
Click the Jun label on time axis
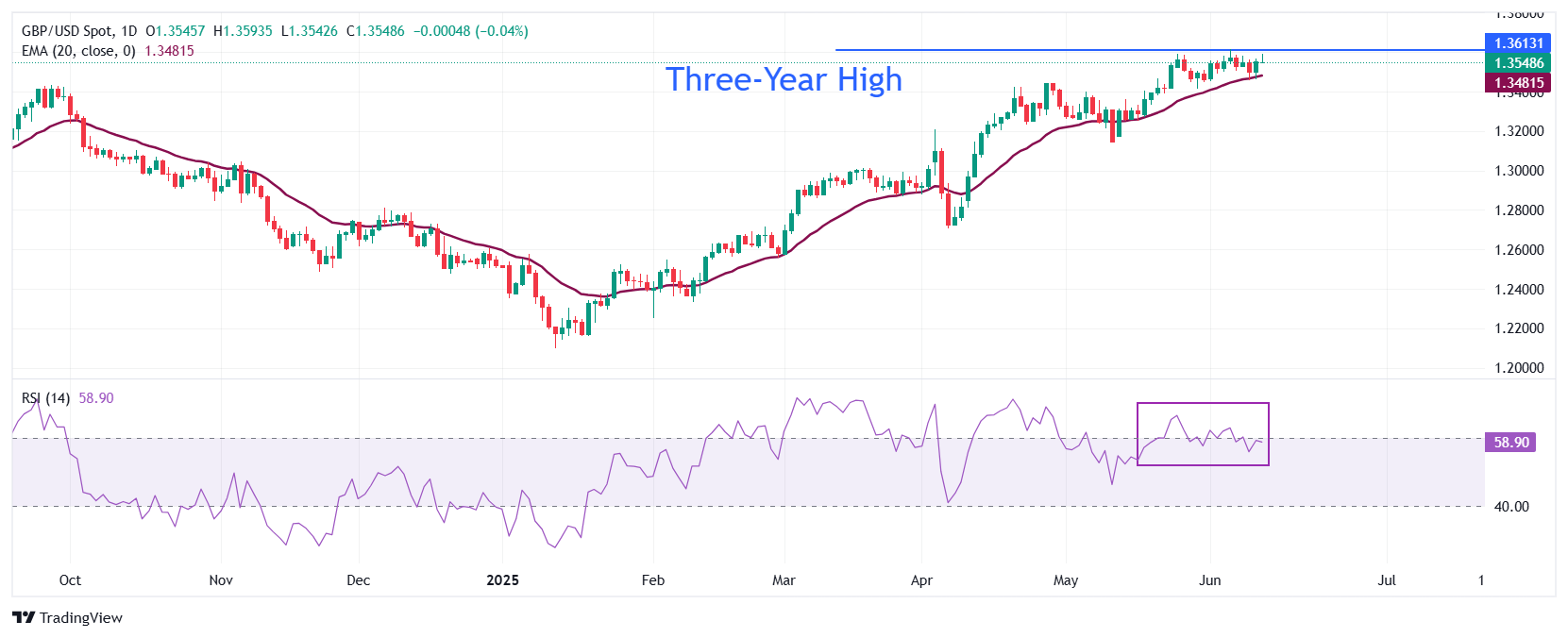[1209, 579]
